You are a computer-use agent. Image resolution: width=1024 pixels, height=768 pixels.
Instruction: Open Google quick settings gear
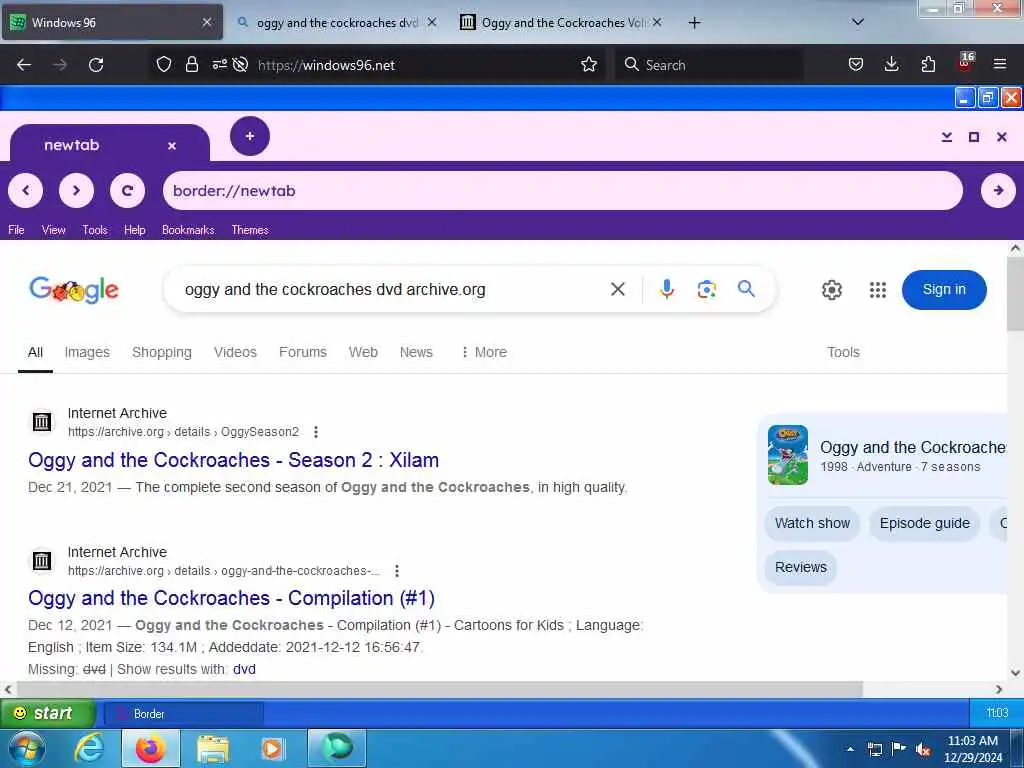coord(831,289)
